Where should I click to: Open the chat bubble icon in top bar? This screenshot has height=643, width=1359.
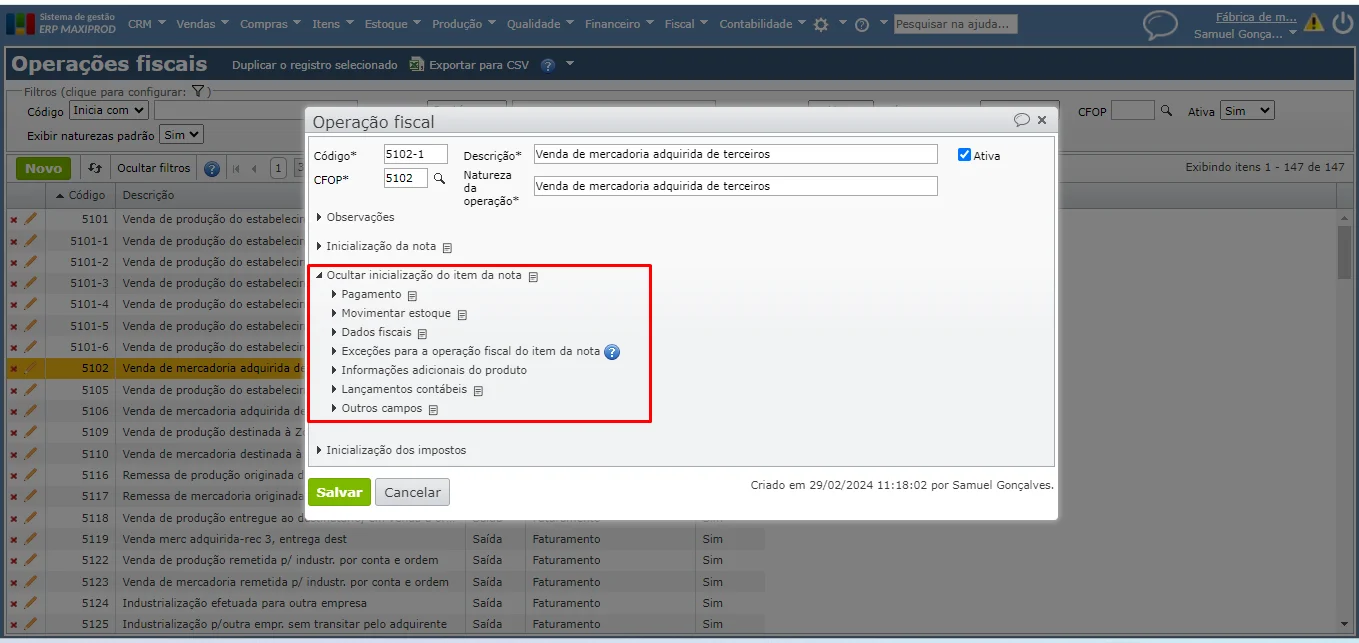click(x=1160, y=25)
